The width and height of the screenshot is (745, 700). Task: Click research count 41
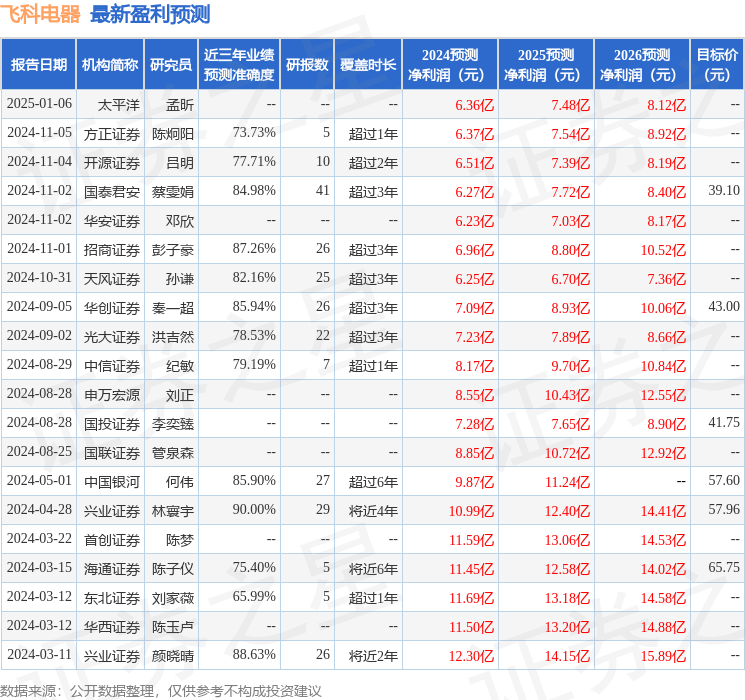click(x=323, y=191)
